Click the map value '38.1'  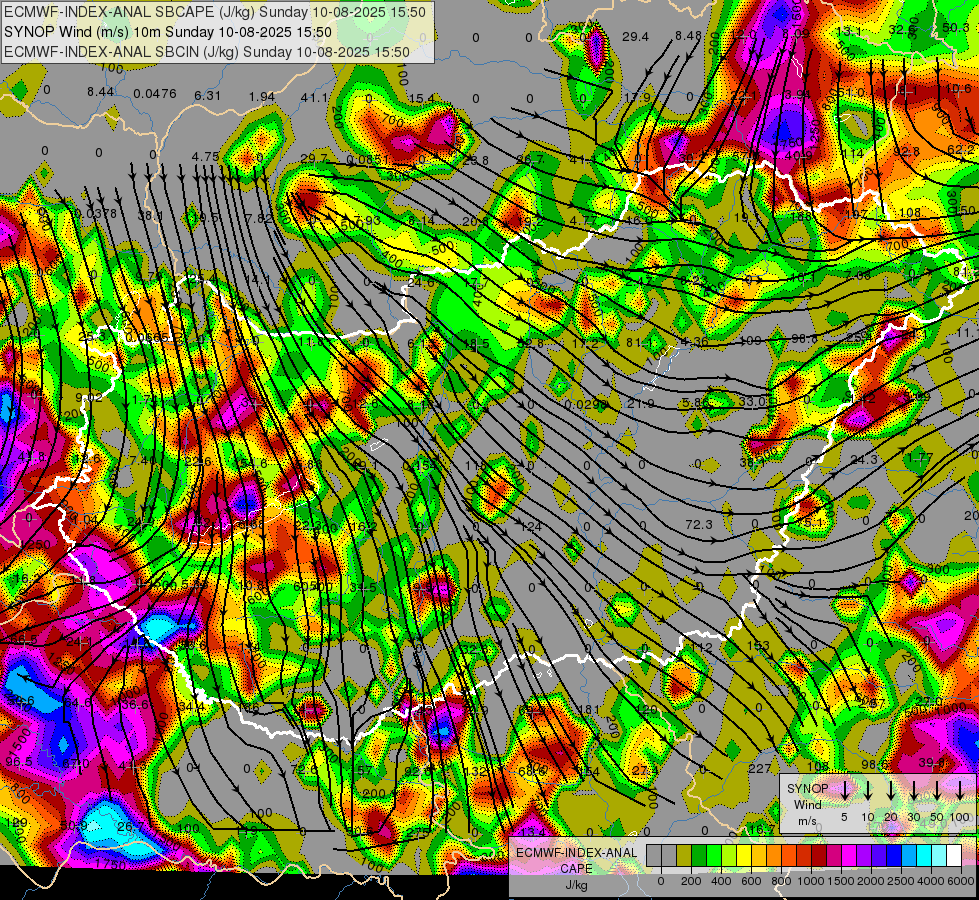pos(150,215)
